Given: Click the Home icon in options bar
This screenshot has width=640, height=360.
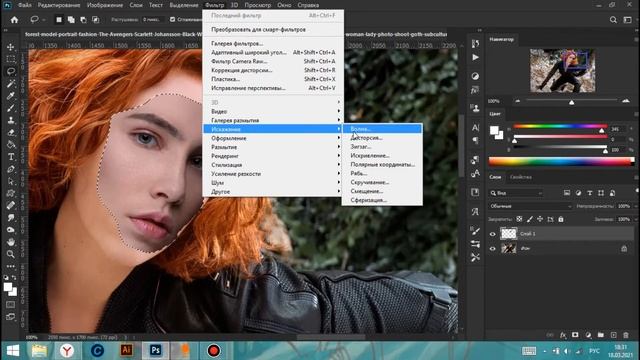Looking at the screenshot, I should coord(14,20).
